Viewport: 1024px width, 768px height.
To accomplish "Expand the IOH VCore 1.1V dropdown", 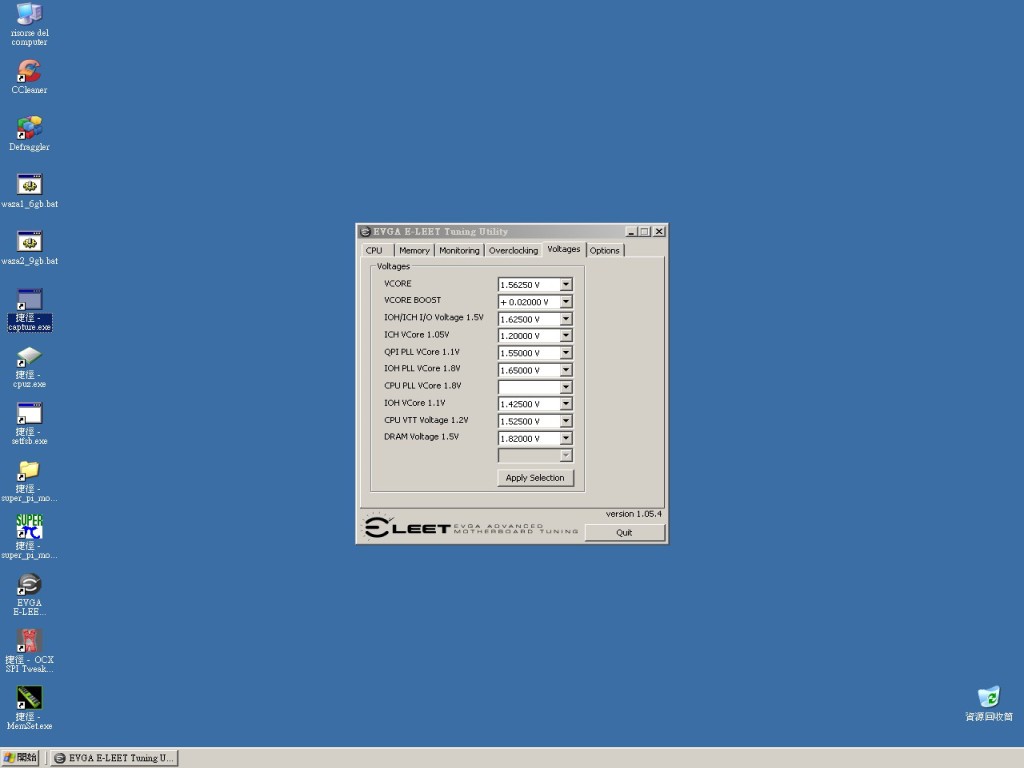I will tap(566, 404).
